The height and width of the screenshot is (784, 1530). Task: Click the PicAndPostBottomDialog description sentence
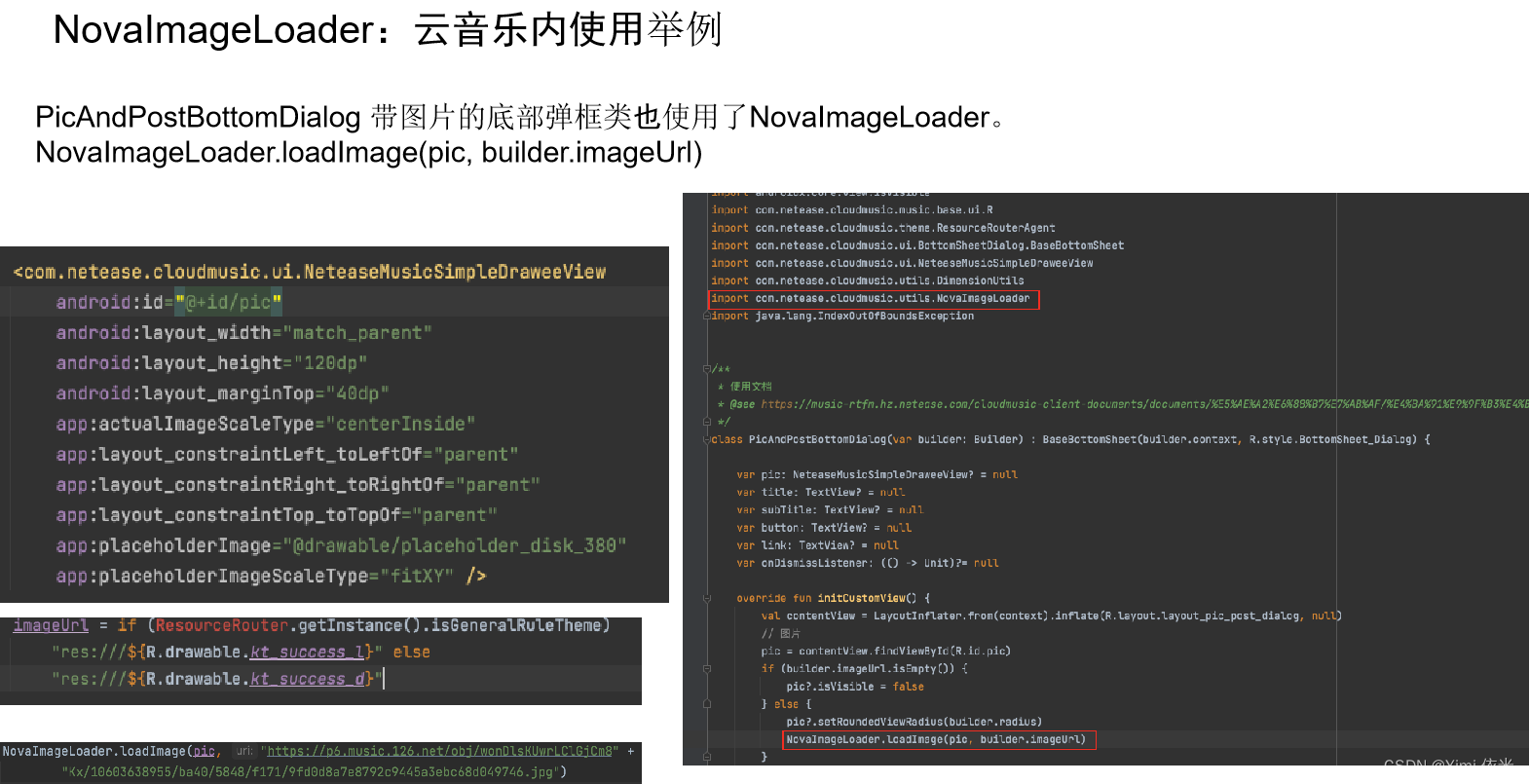521,118
